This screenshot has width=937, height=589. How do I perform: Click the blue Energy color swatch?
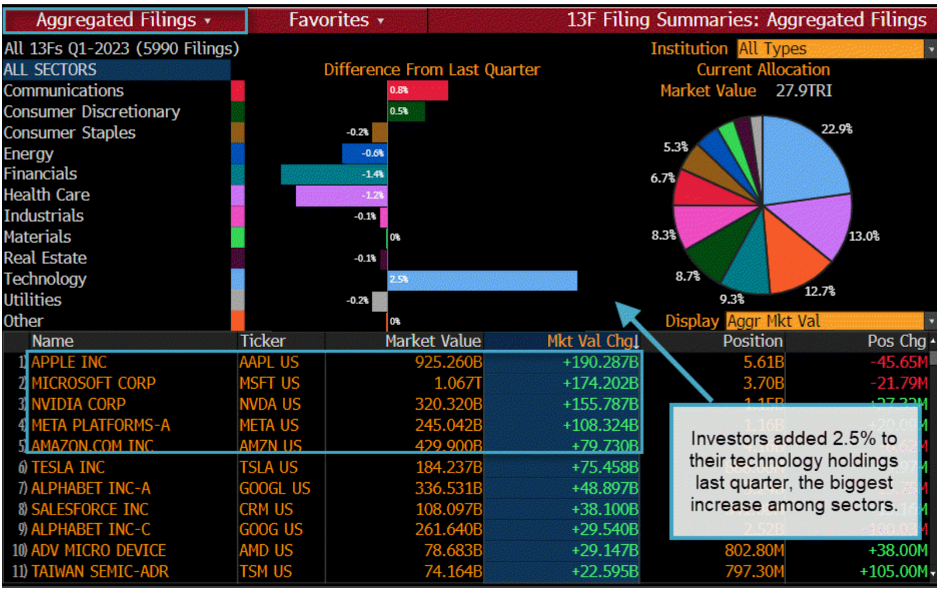238,154
